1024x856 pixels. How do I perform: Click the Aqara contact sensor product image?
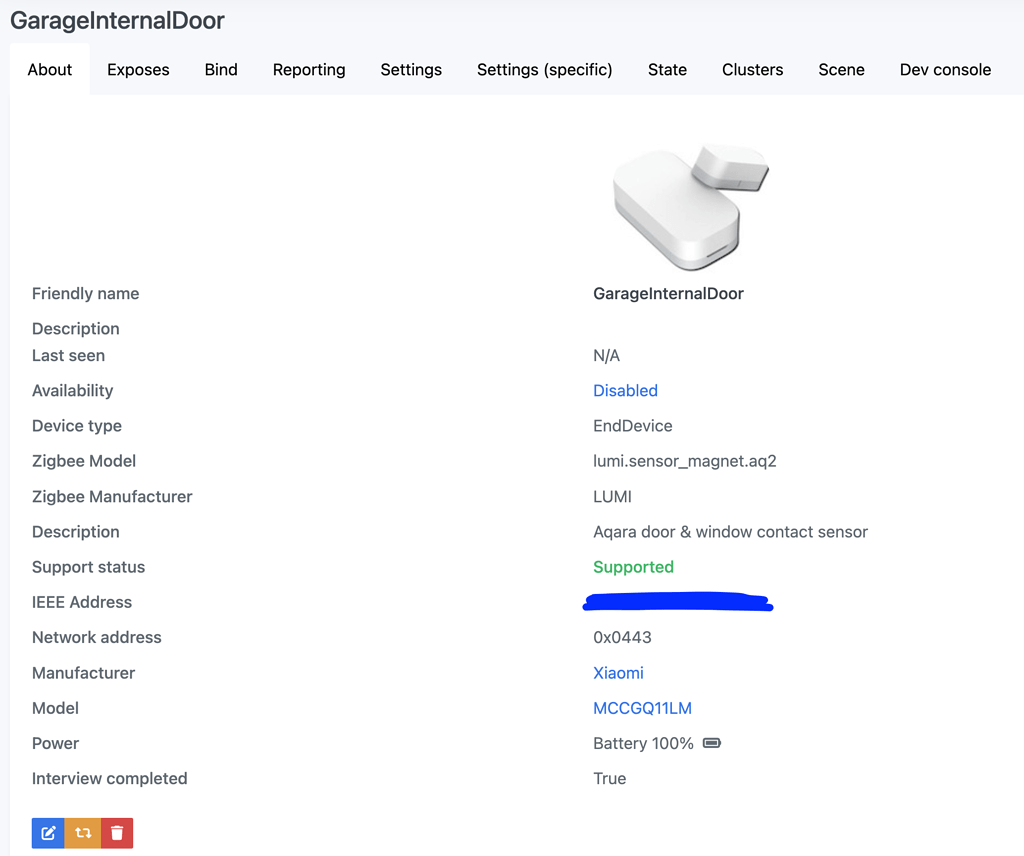point(688,205)
